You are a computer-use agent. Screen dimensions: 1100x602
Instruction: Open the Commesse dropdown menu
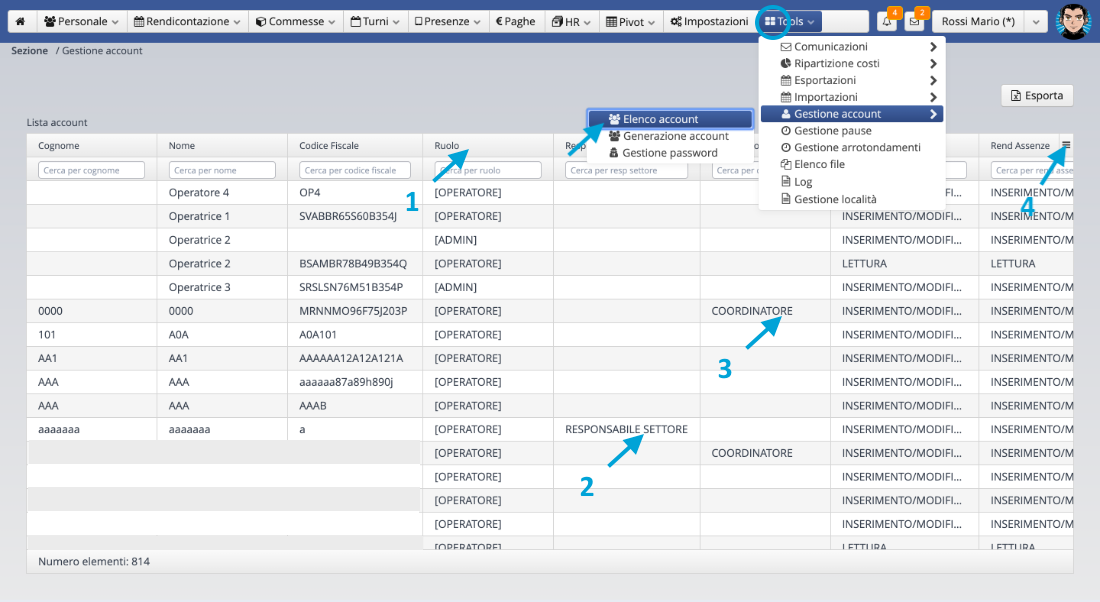pyautogui.click(x=295, y=21)
